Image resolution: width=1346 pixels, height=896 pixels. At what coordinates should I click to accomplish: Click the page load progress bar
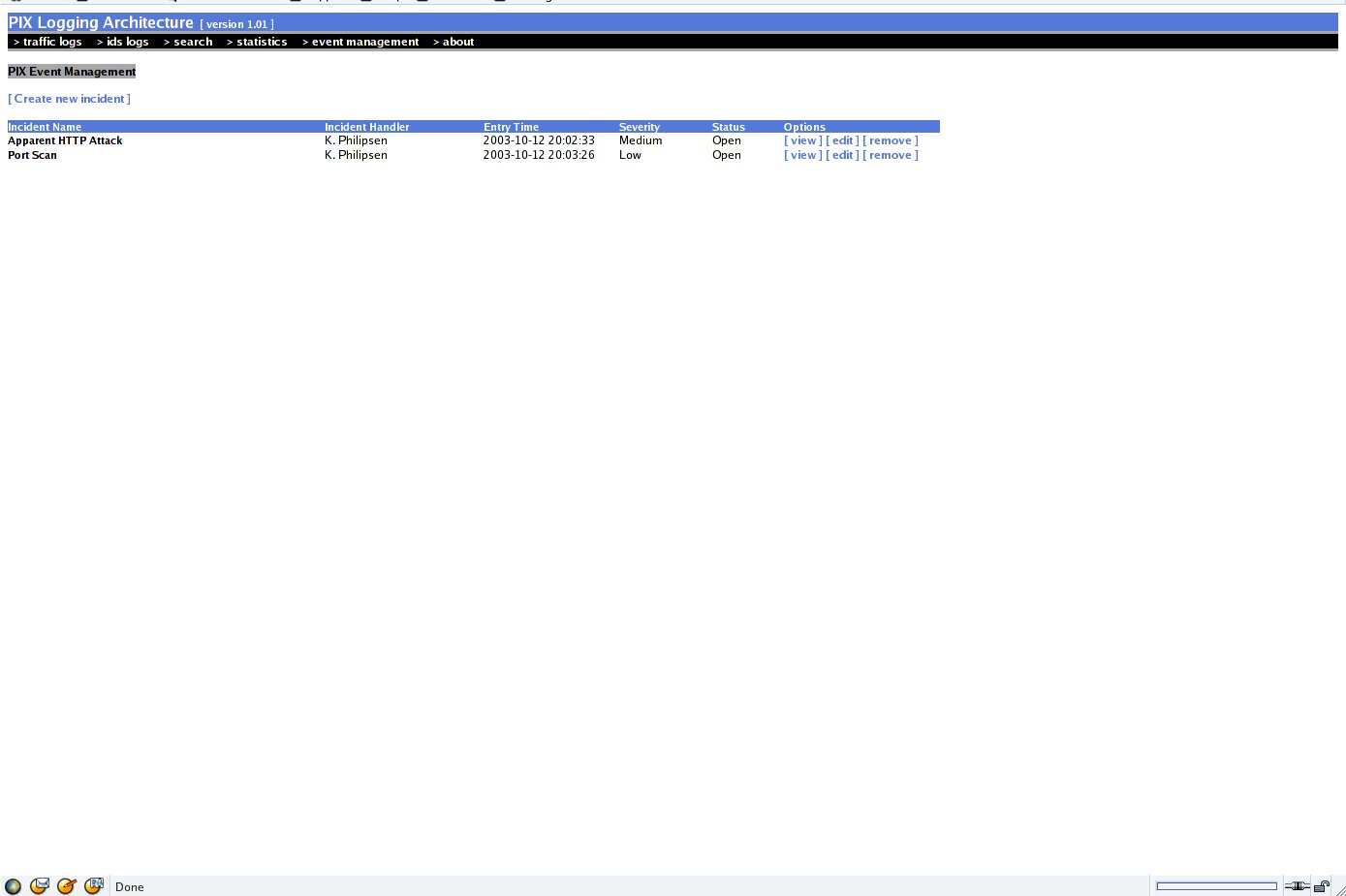(1216, 886)
